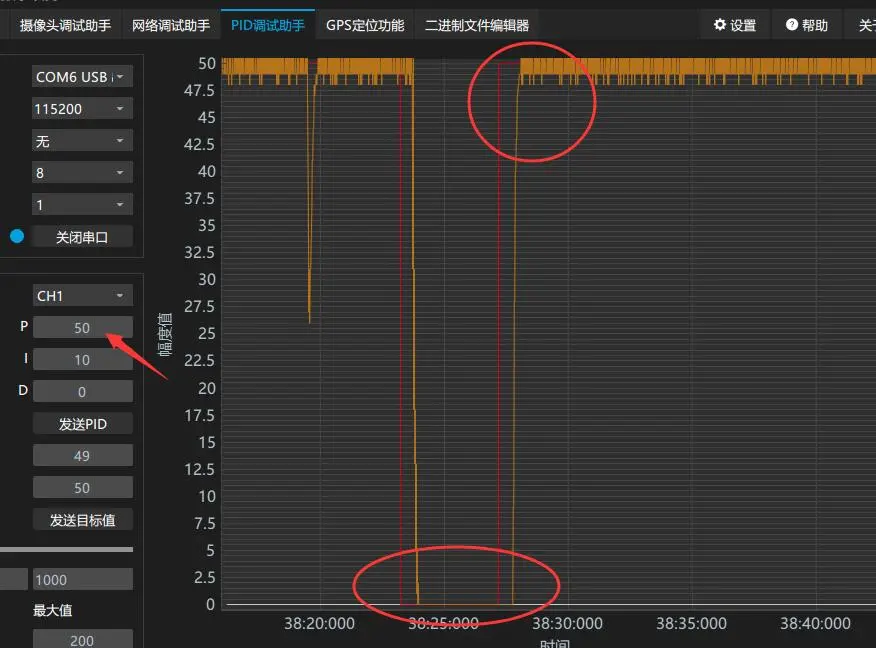Expand the 115200 baud rate dropdown
This screenshot has width=876, height=648.
(x=82, y=109)
